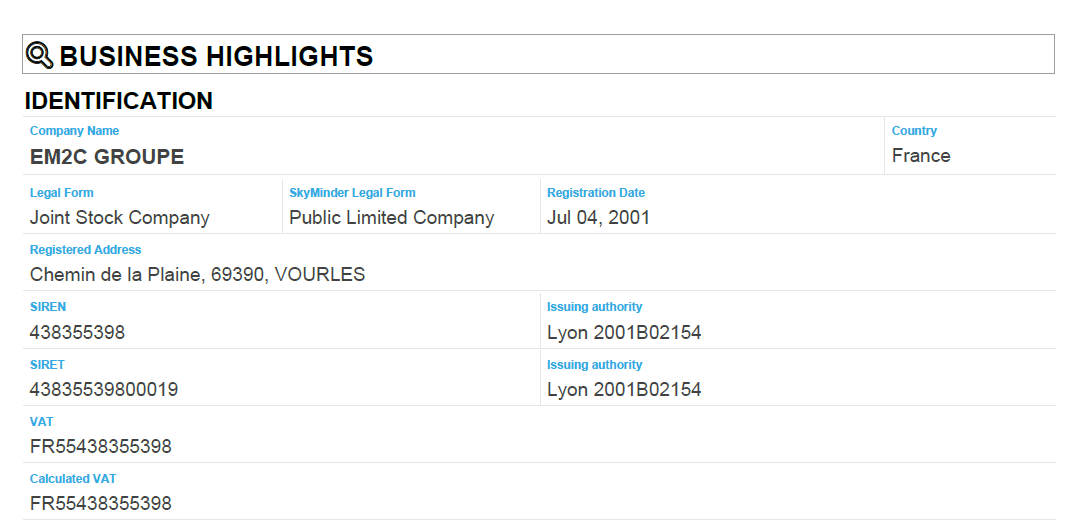Click the IDENTIFICATION section heading
The image size is (1080, 523).
118,101
